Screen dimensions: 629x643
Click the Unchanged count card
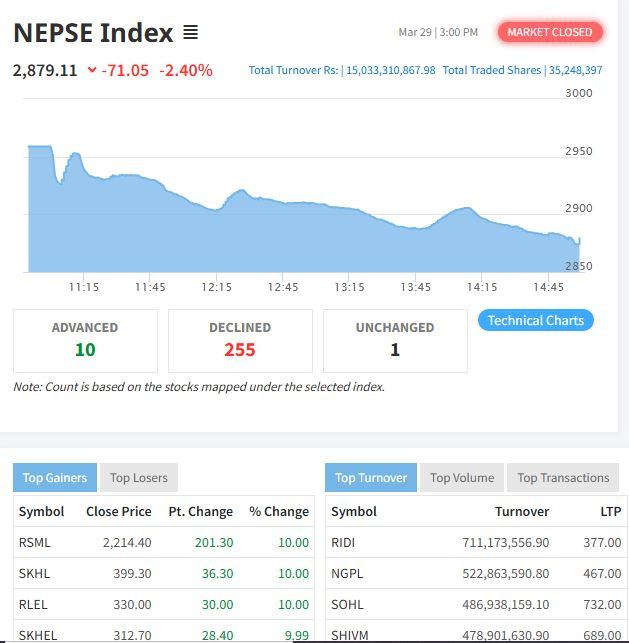395,340
